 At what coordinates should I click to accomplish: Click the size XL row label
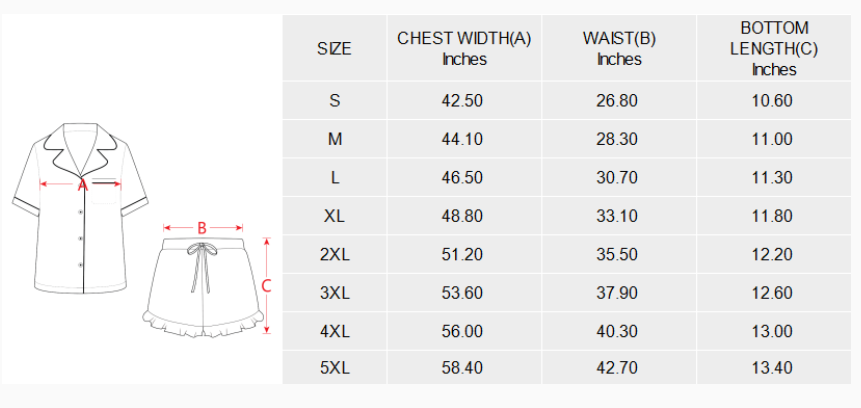click(x=334, y=216)
